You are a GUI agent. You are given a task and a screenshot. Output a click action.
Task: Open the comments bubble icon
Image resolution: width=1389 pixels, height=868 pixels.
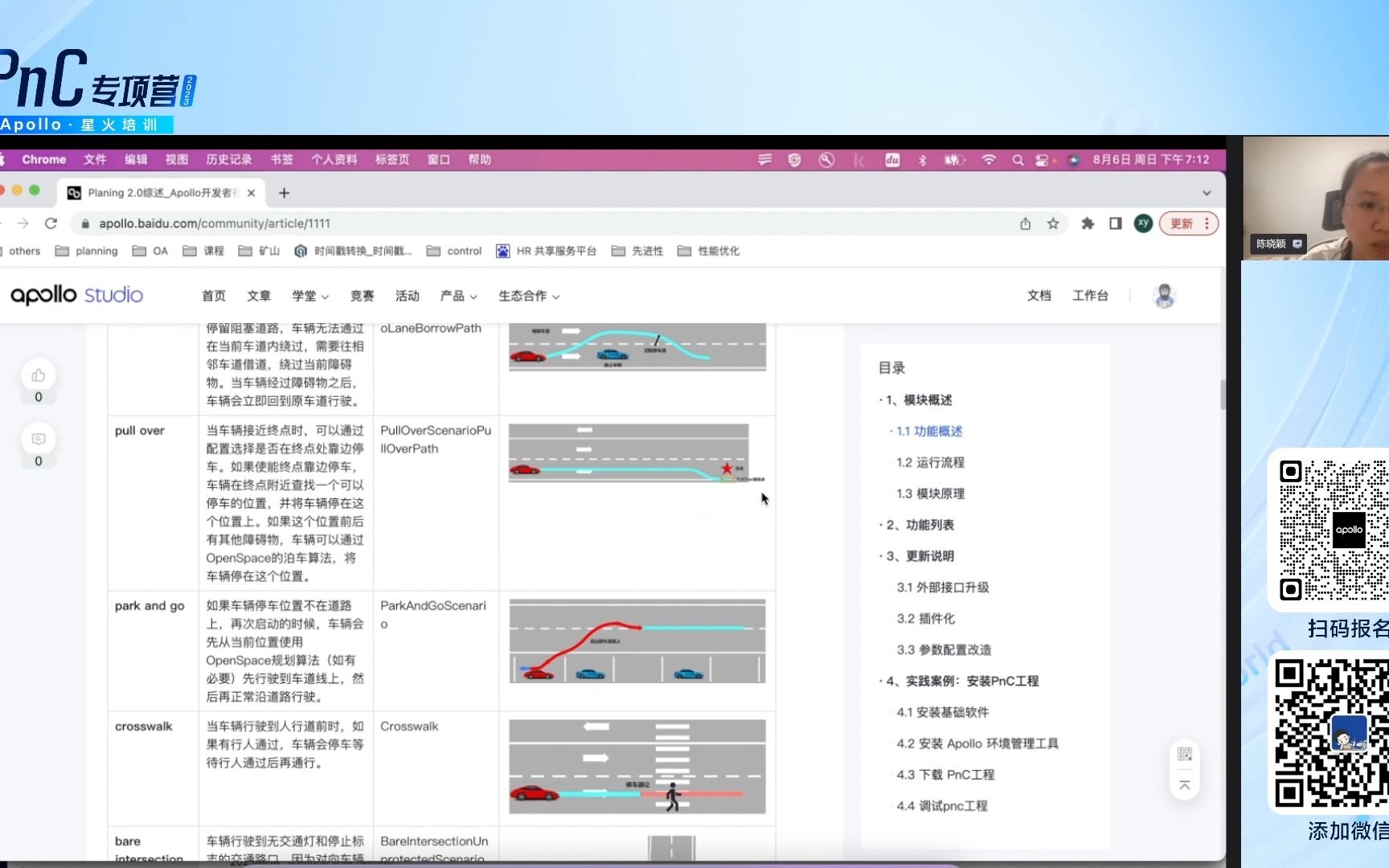coord(38,439)
